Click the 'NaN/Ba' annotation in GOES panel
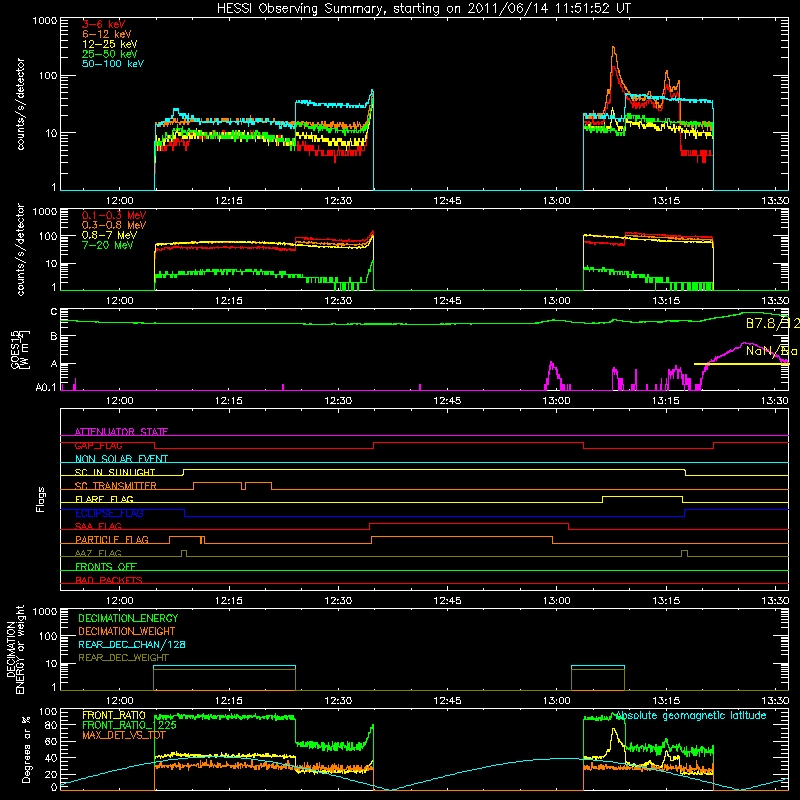Screen dimensions: 800x800 (x=771, y=351)
